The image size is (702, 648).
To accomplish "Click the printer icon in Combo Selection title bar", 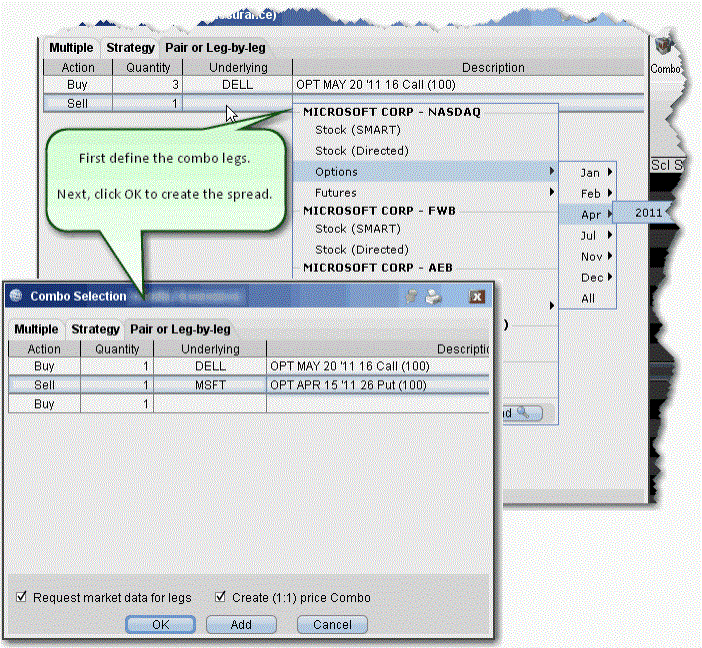I will [x=433, y=297].
